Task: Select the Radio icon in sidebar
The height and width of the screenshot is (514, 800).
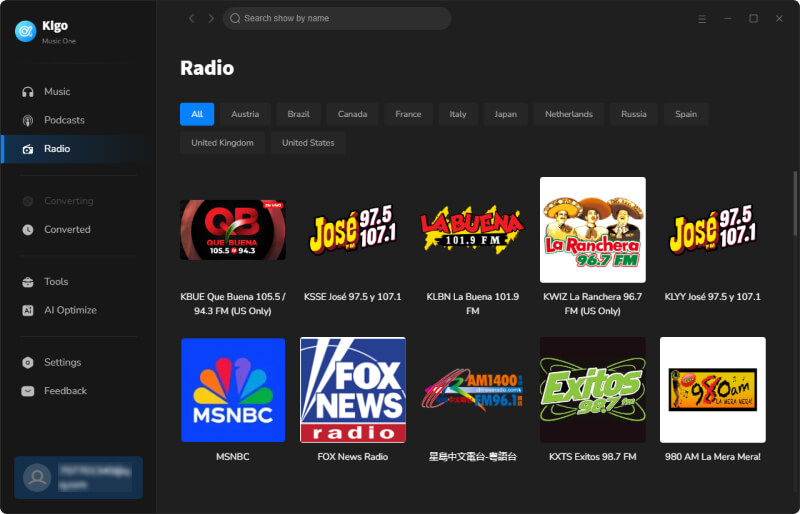Action: [x=28, y=149]
